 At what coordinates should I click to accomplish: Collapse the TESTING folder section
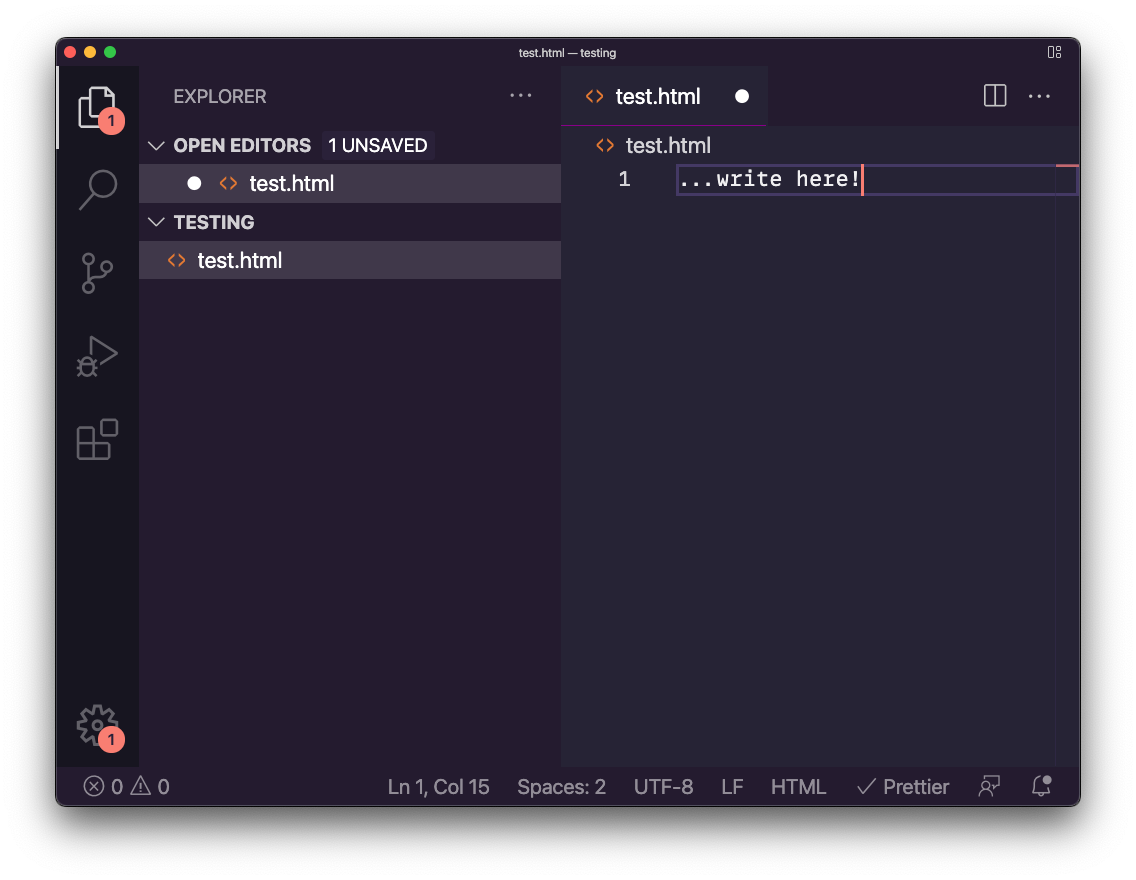coord(156,222)
